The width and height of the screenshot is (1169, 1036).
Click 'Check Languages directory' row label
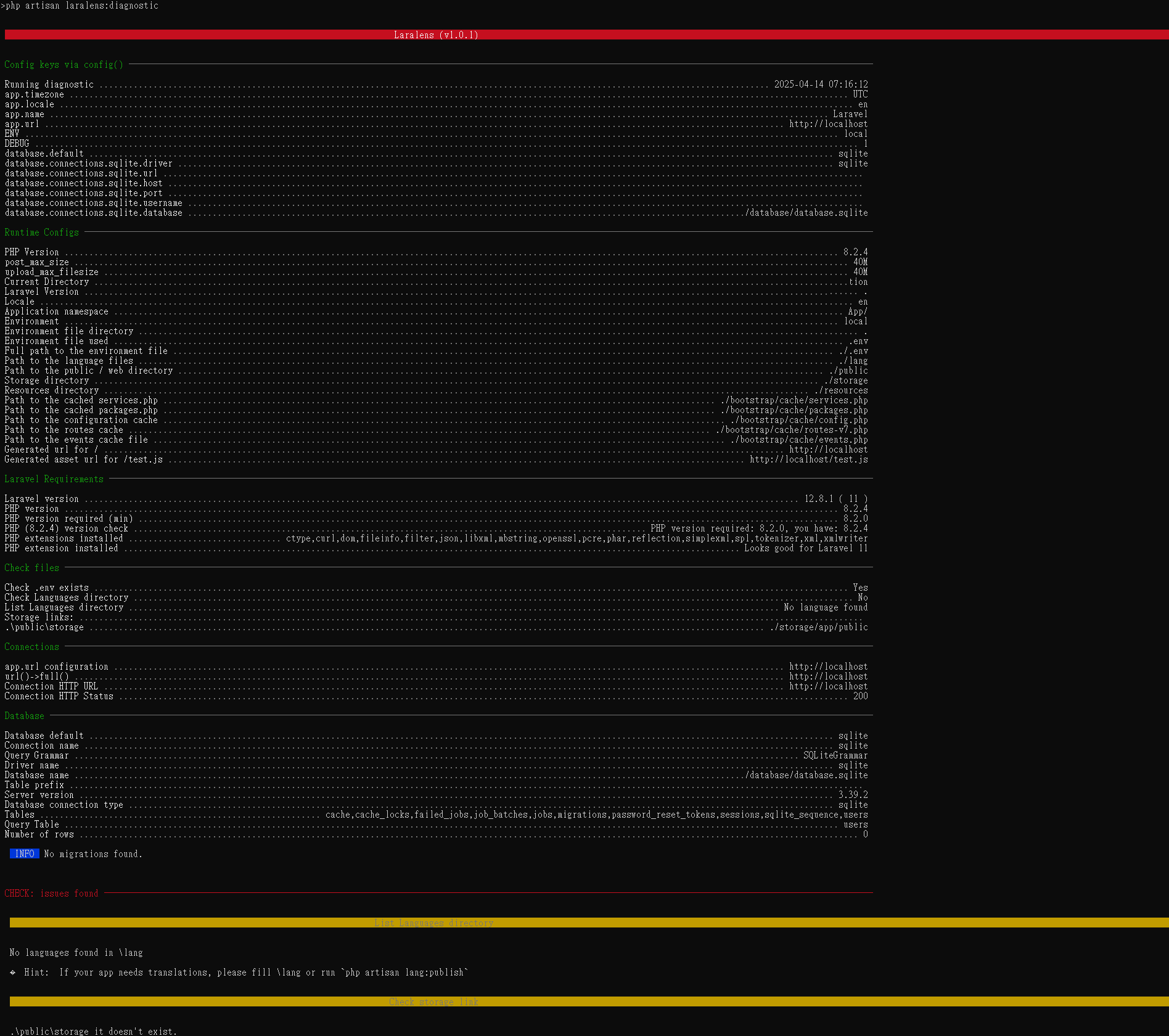pyautogui.click(x=67, y=598)
